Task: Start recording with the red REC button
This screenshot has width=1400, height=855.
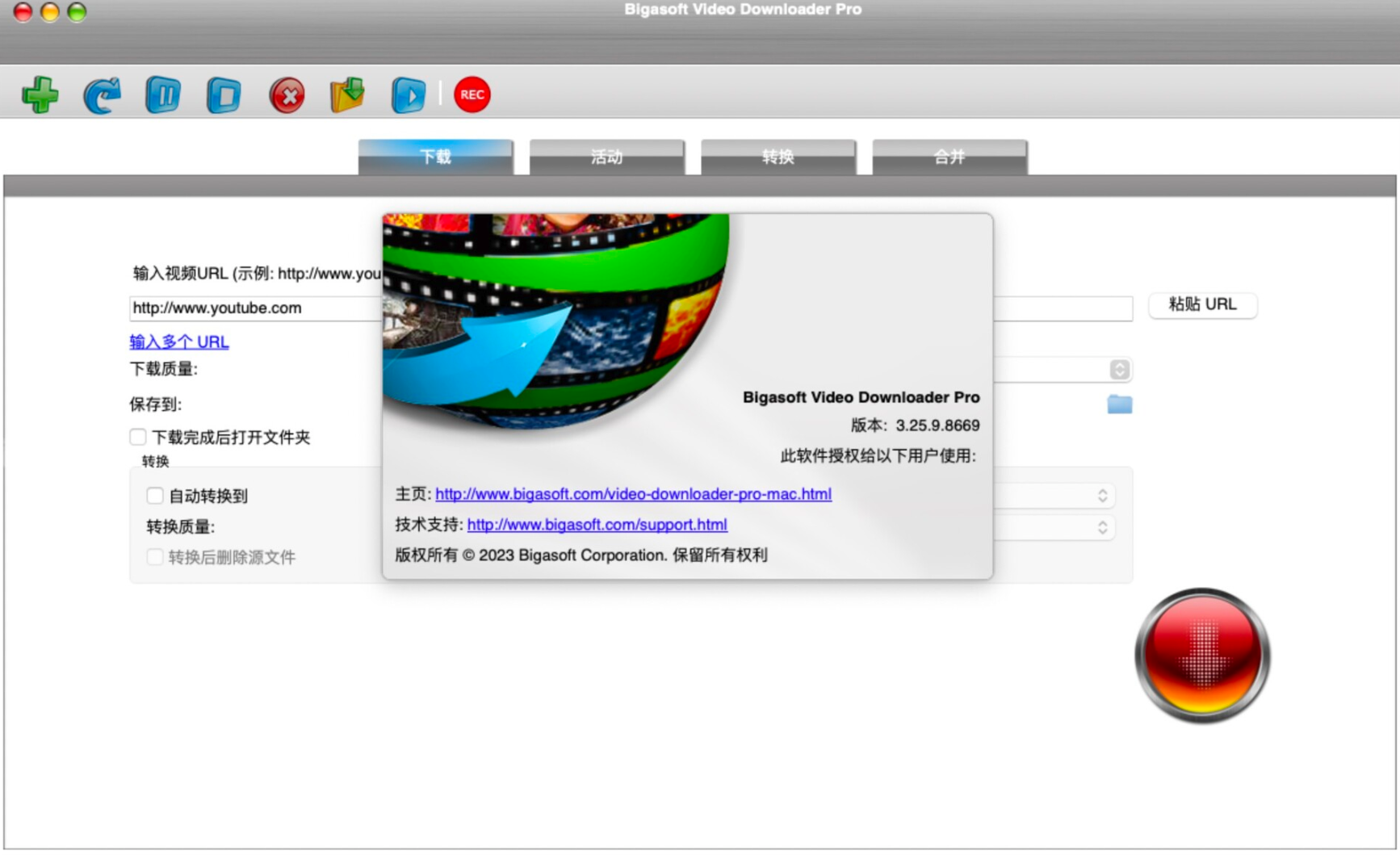Action: [472, 94]
